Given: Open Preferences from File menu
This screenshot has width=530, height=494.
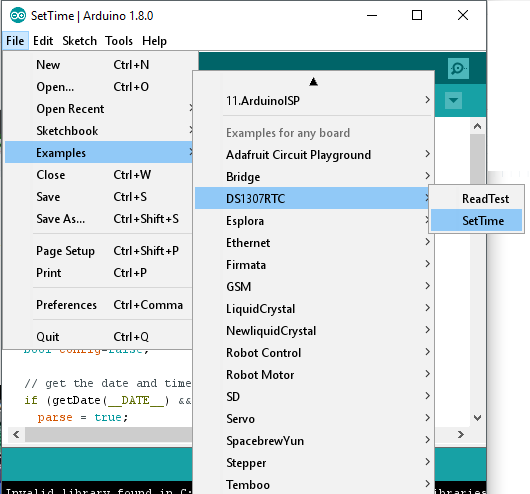Looking at the screenshot, I should (98, 305).
